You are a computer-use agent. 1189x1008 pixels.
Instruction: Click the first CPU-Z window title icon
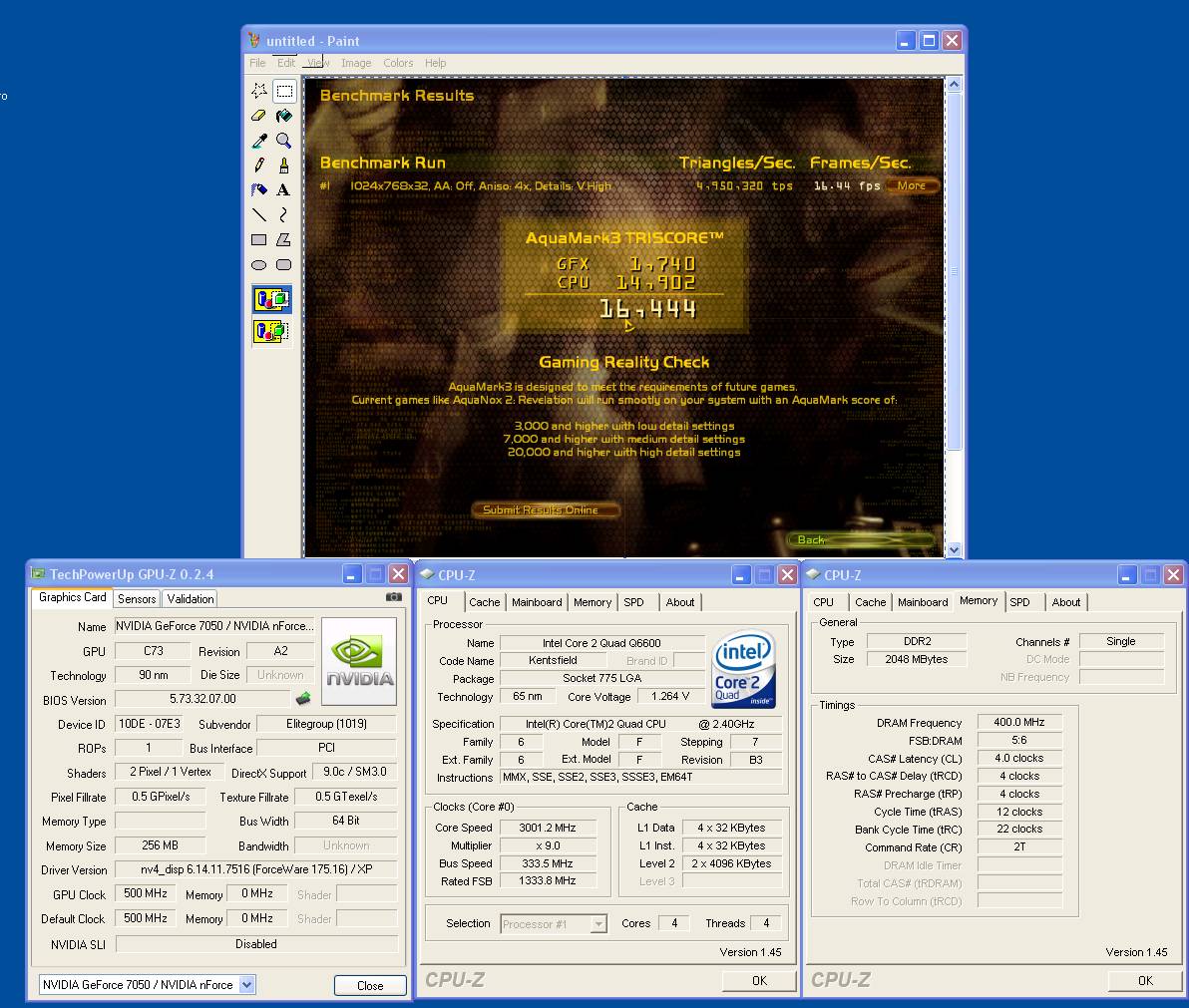tap(427, 574)
